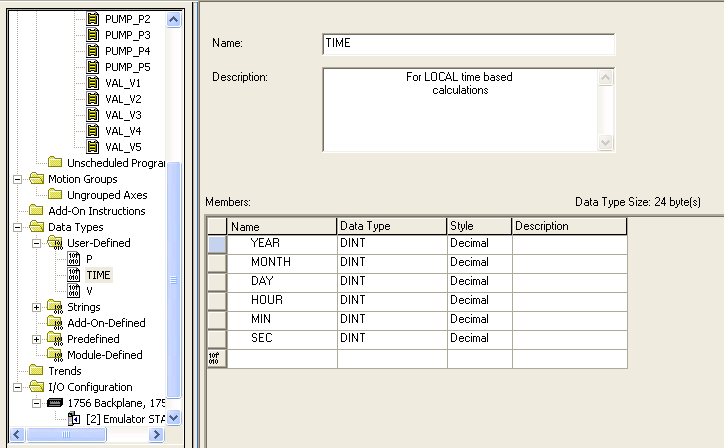Click description box scroll down arrow
This screenshot has height=448, width=724.
pyautogui.click(x=605, y=142)
